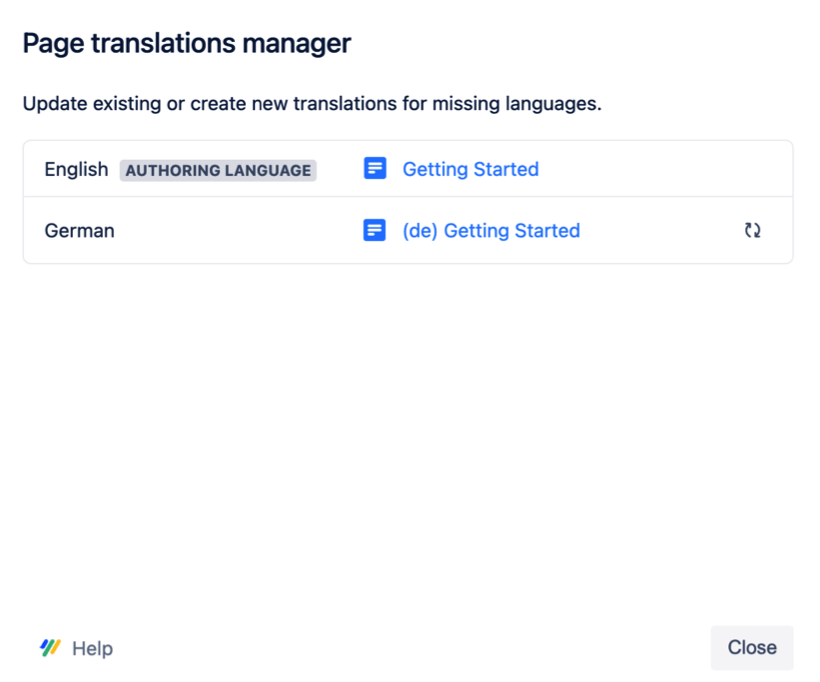Click the blue page icon beside Getting Started
820x682 pixels.
(374, 169)
